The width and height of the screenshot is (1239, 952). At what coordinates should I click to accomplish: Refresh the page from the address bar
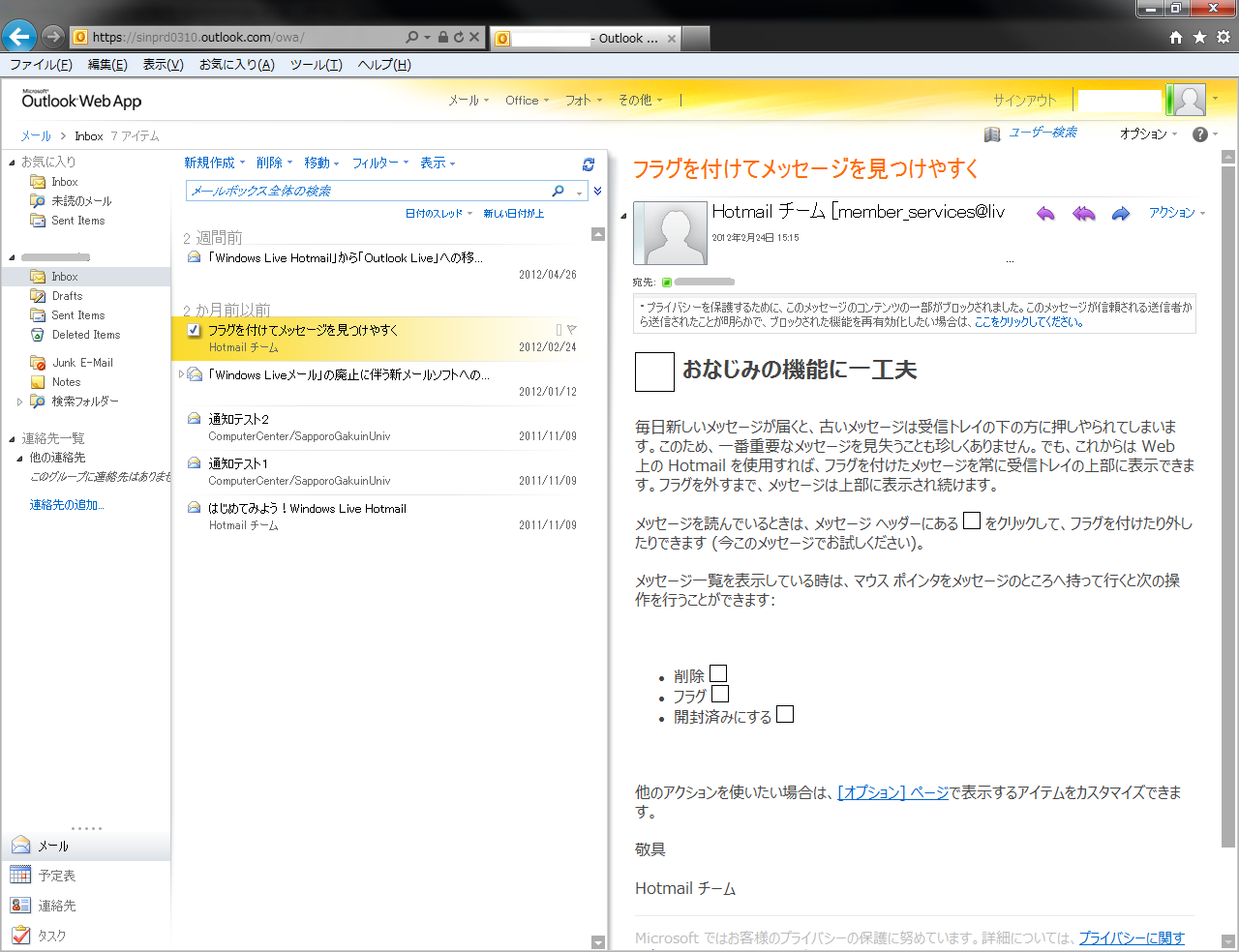(459, 37)
